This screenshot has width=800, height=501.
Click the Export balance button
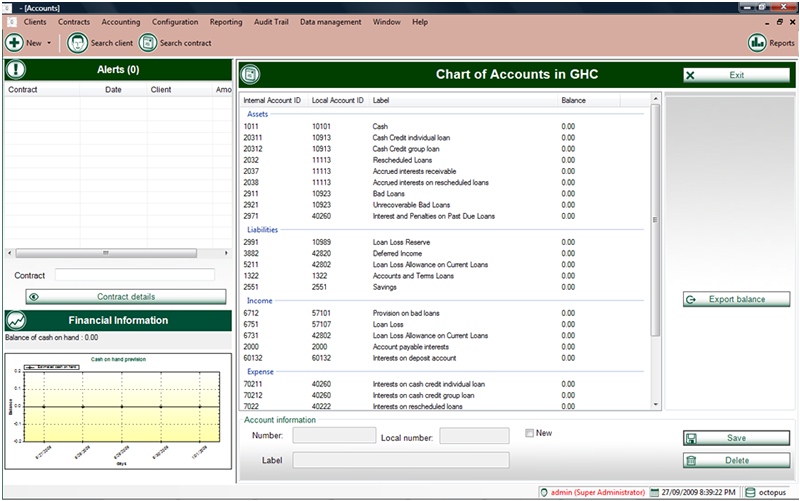pos(736,299)
